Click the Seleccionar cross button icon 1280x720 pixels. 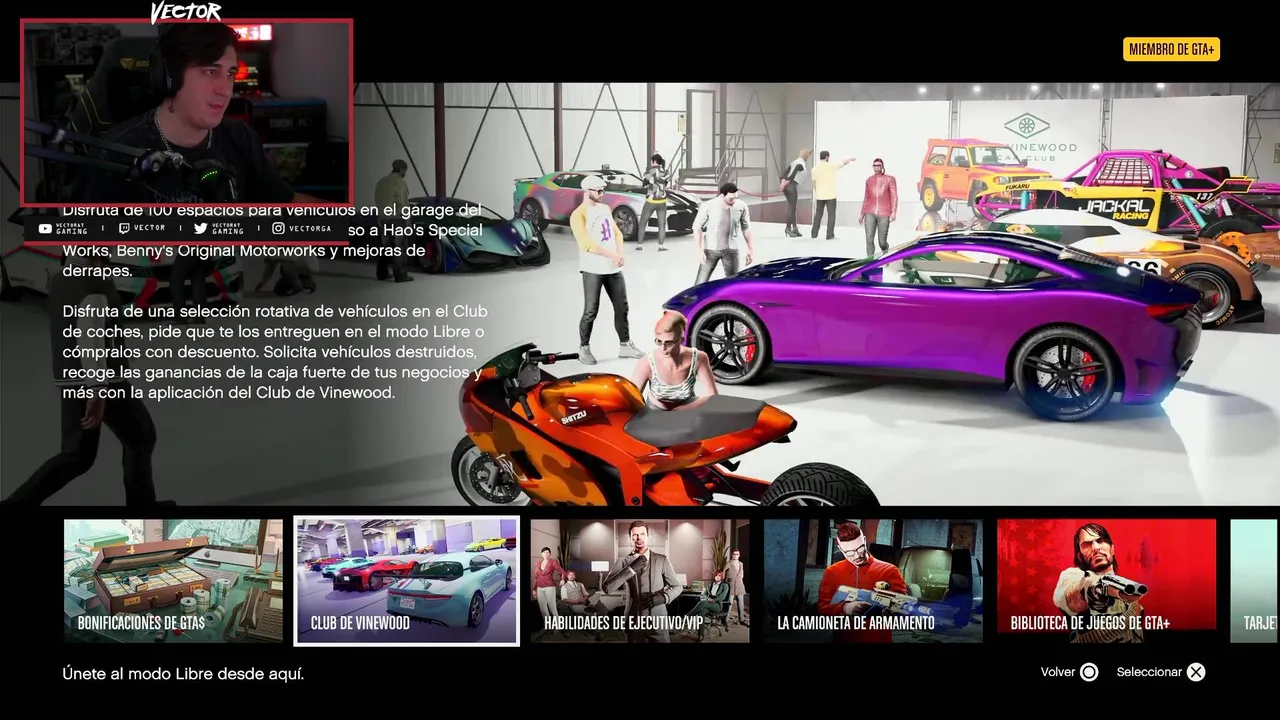tap(1196, 672)
